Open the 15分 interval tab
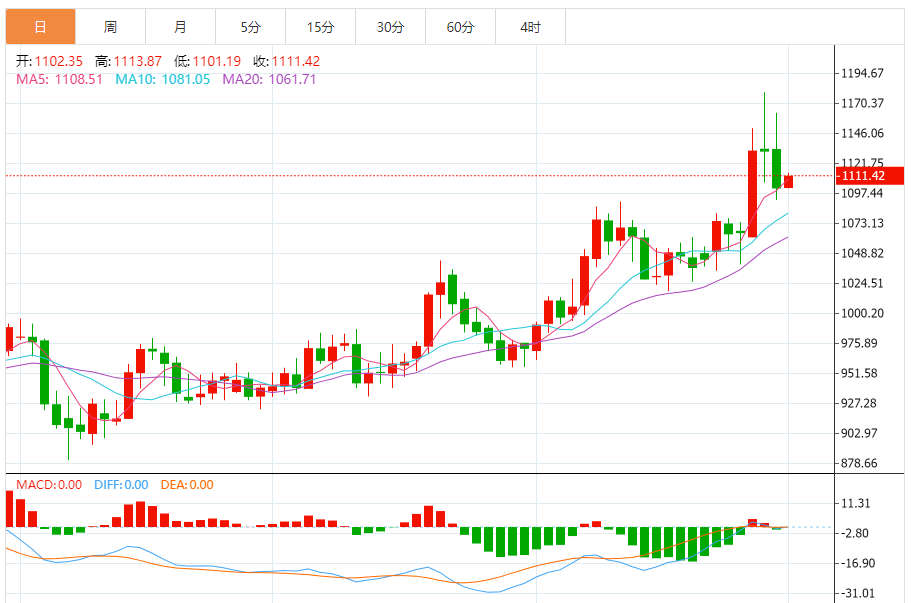Viewport: 913px width, 603px height. (320, 27)
